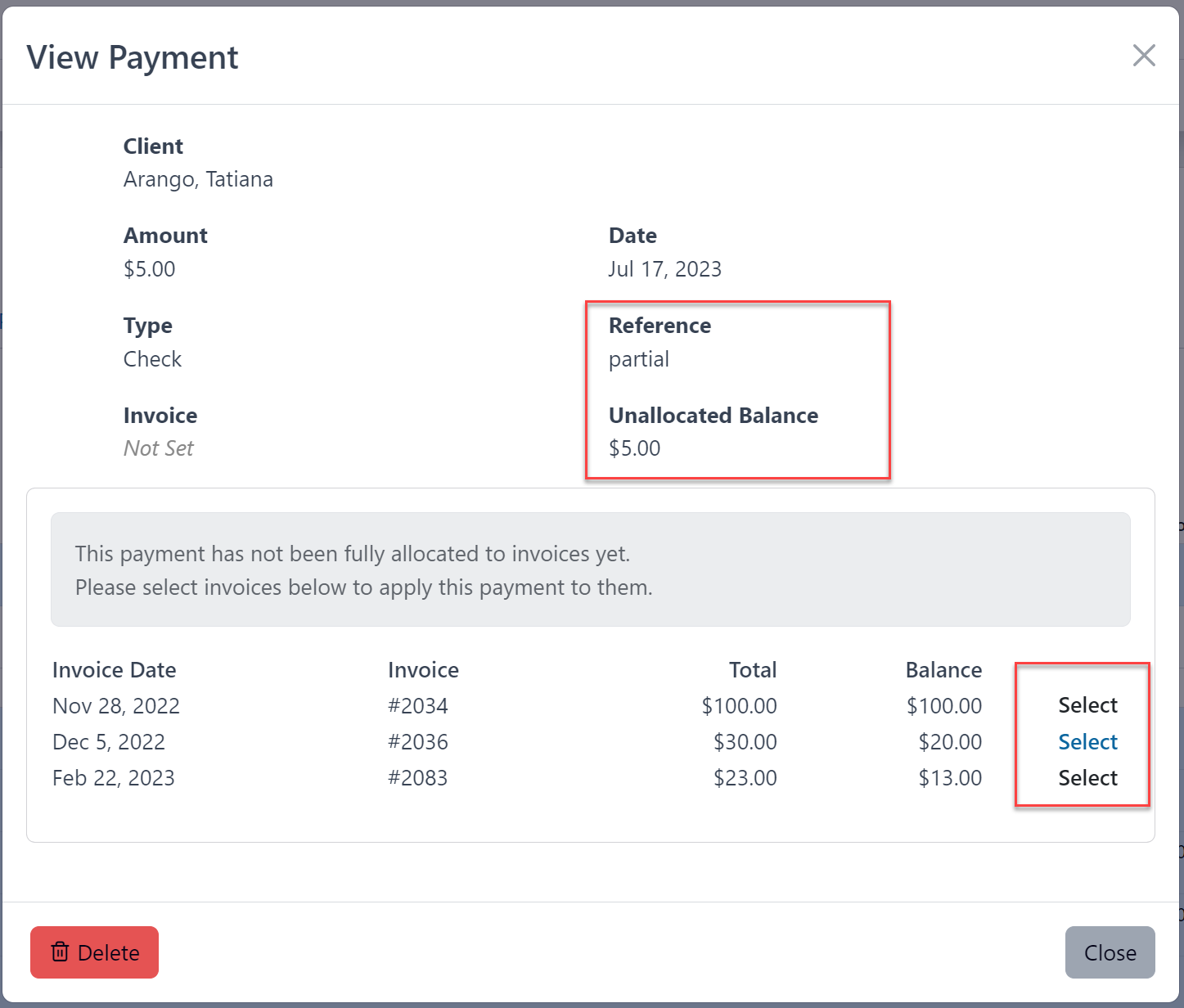
Task: Click the Delete payment button
Action: (x=94, y=952)
